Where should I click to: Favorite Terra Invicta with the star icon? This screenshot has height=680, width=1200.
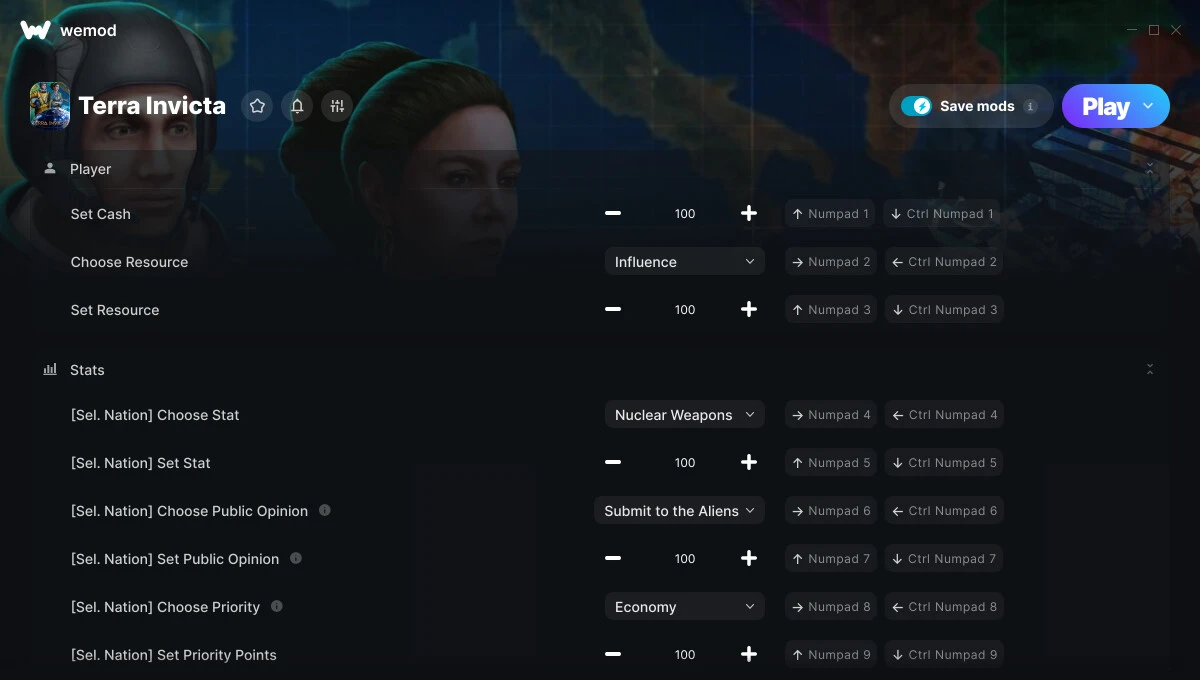(257, 106)
